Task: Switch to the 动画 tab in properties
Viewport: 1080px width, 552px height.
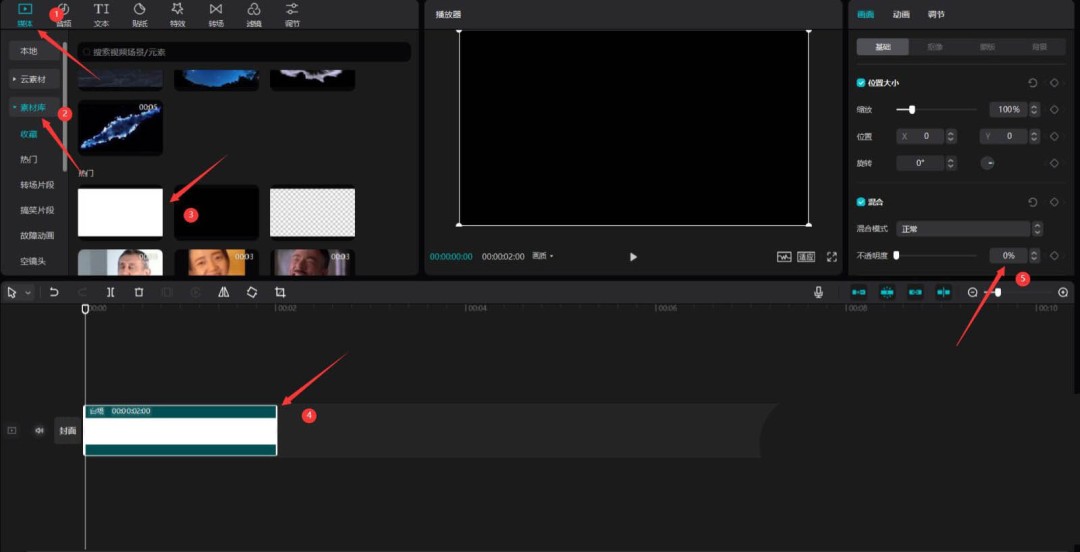Action: (x=901, y=15)
